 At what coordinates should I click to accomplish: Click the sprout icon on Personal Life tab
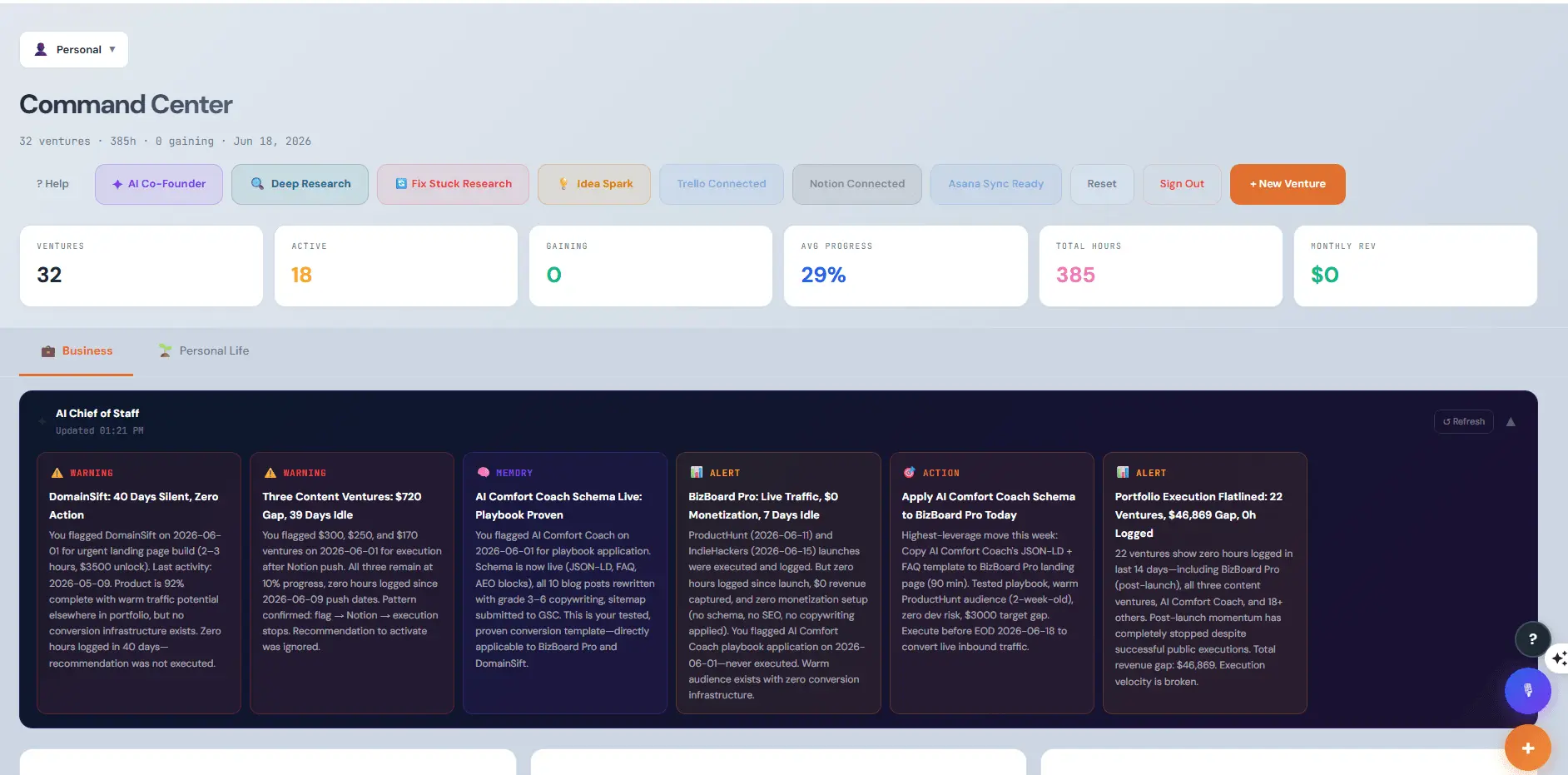[x=166, y=351]
